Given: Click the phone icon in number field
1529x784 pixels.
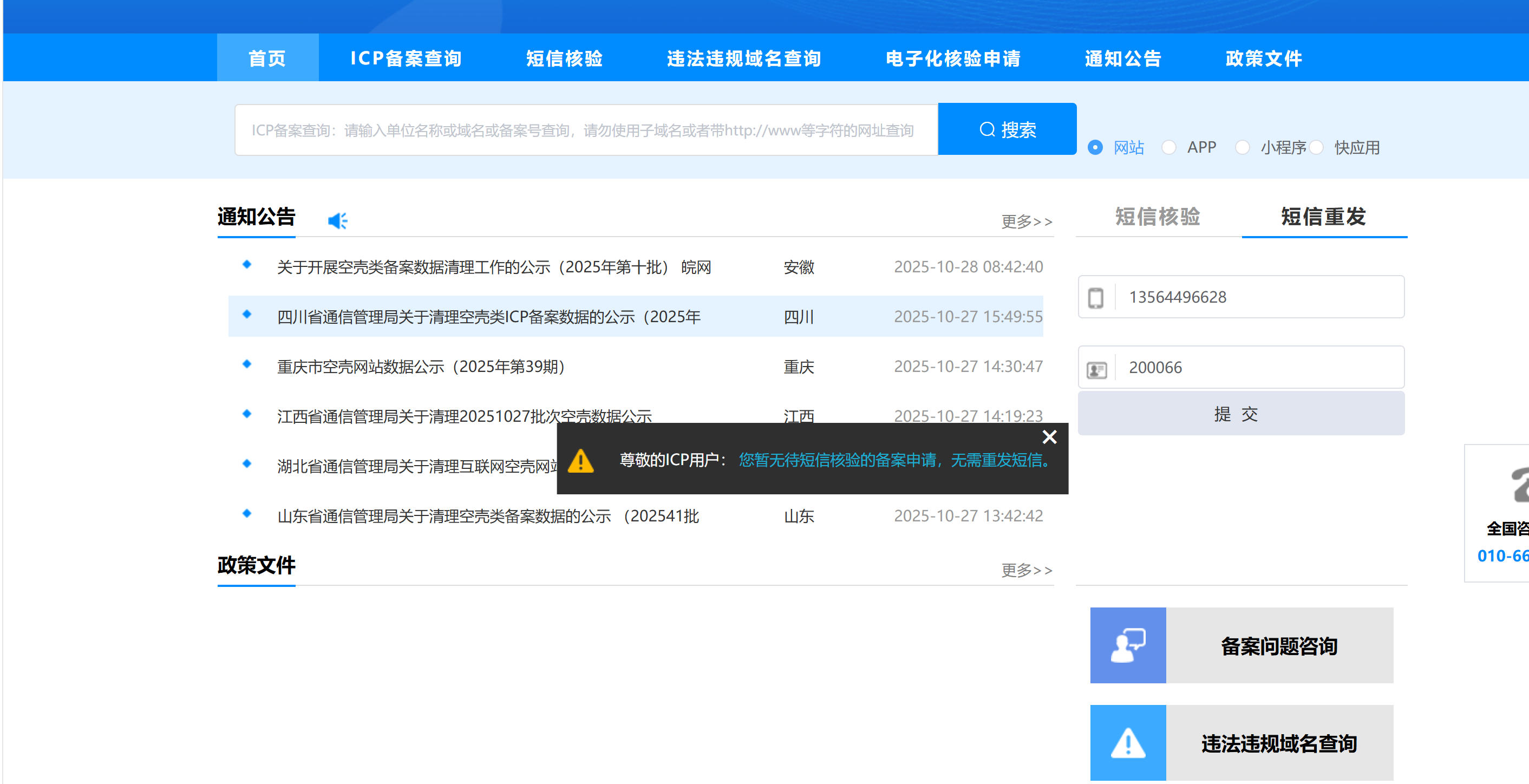Looking at the screenshot, I should point(1096,297).
